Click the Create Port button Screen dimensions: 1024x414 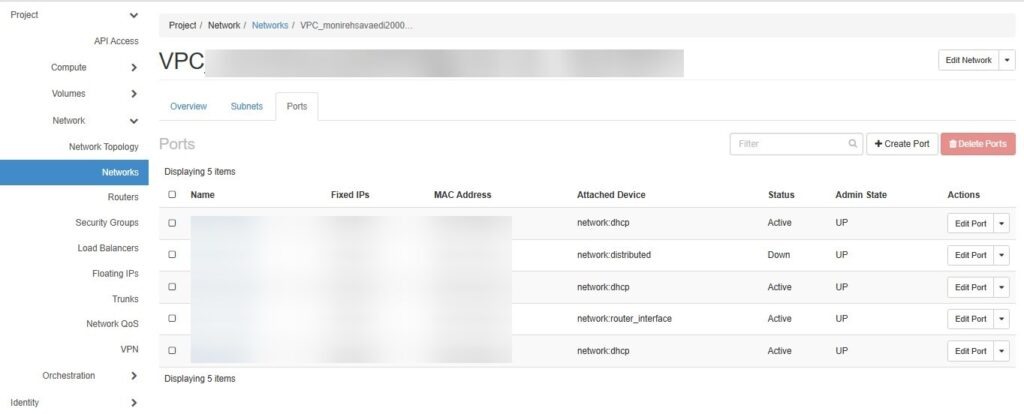click(x=902, y=144)
